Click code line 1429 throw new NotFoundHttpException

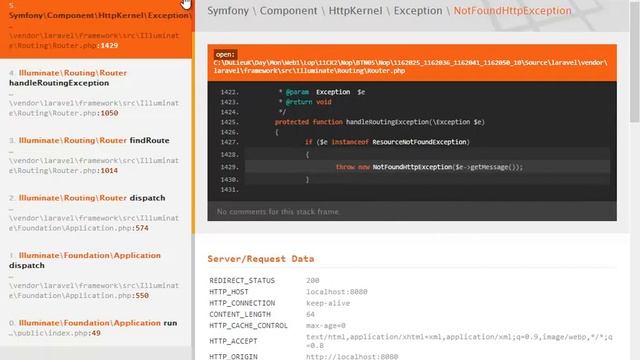pos(427,167)
